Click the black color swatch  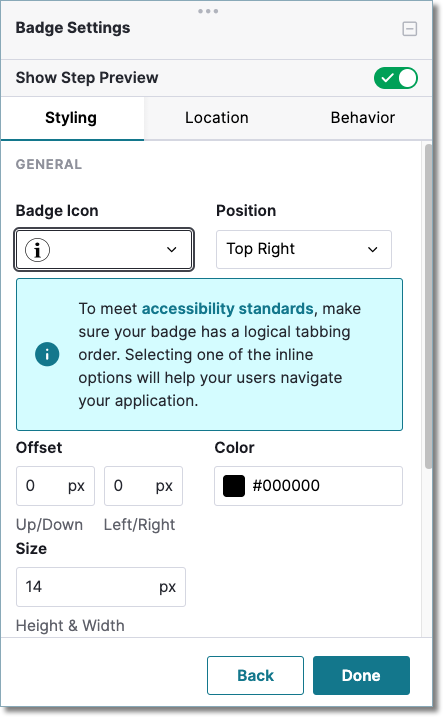tap(234, 486)
